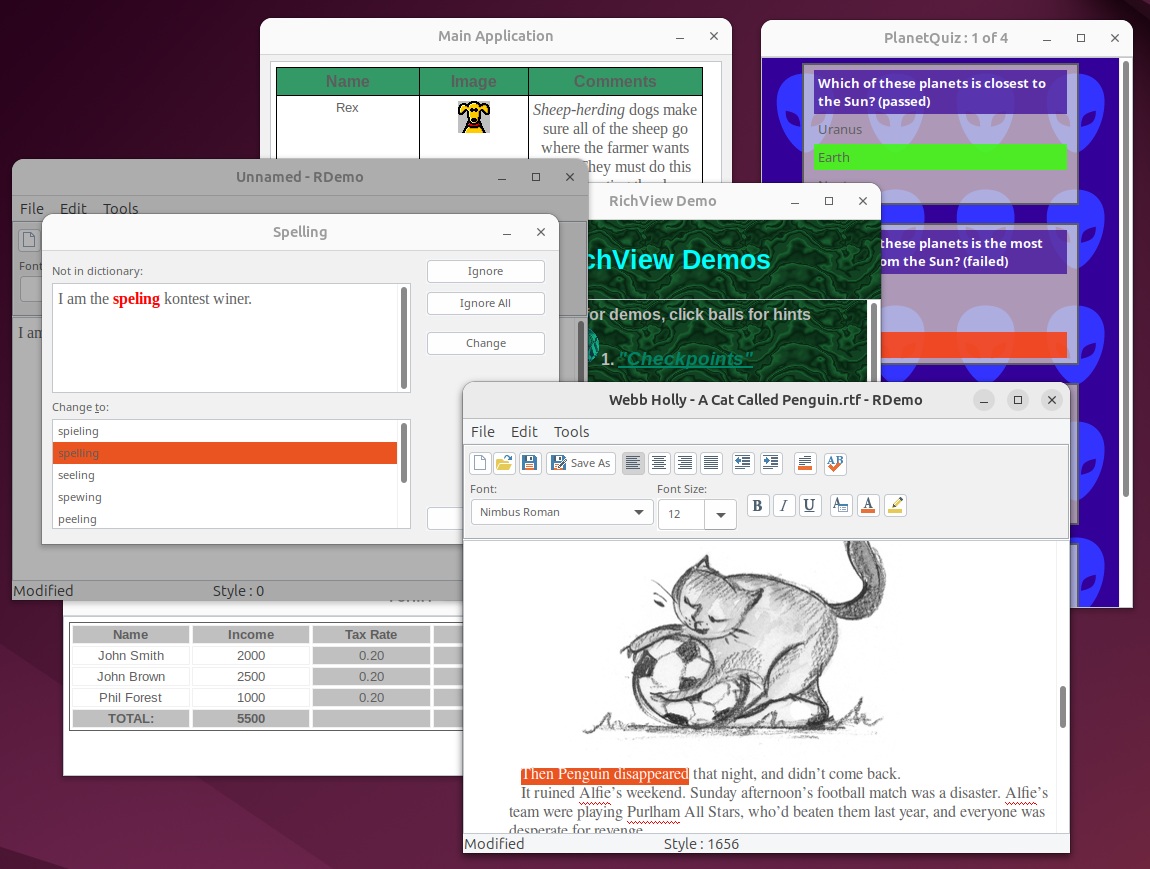Viewport: 1150px width, 869px height.
Task: Run the spell checker from the toolbar
Action: pos(835,463)
